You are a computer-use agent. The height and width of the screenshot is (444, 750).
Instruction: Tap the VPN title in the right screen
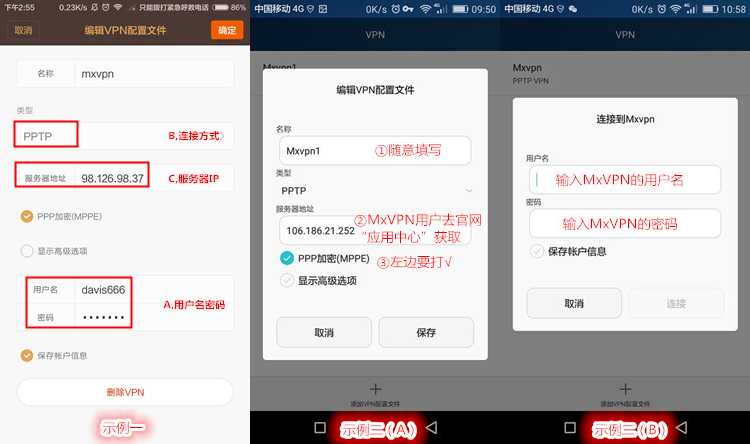[625, 34]
